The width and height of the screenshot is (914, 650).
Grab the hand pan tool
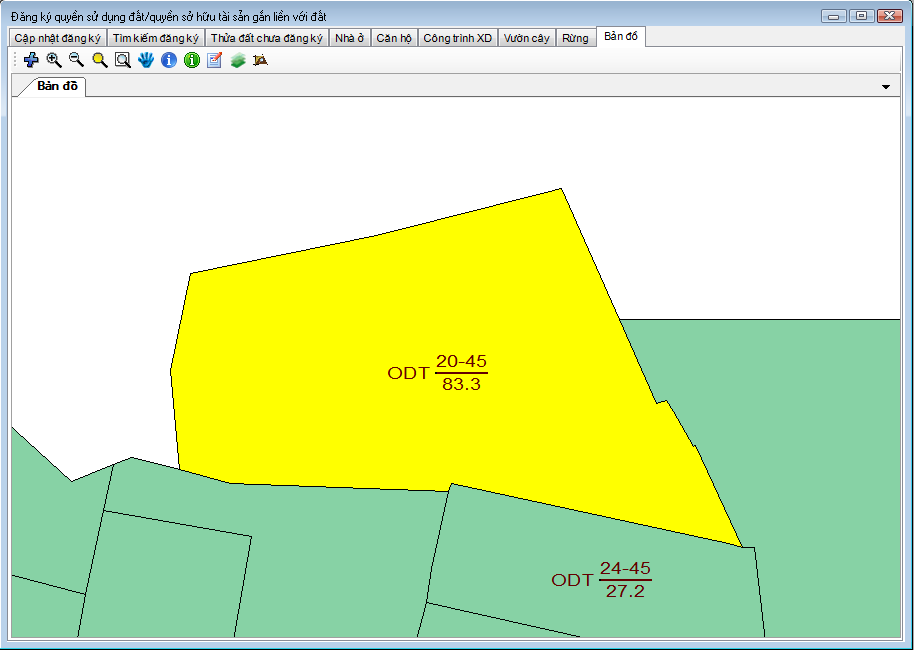pos(147,60)
